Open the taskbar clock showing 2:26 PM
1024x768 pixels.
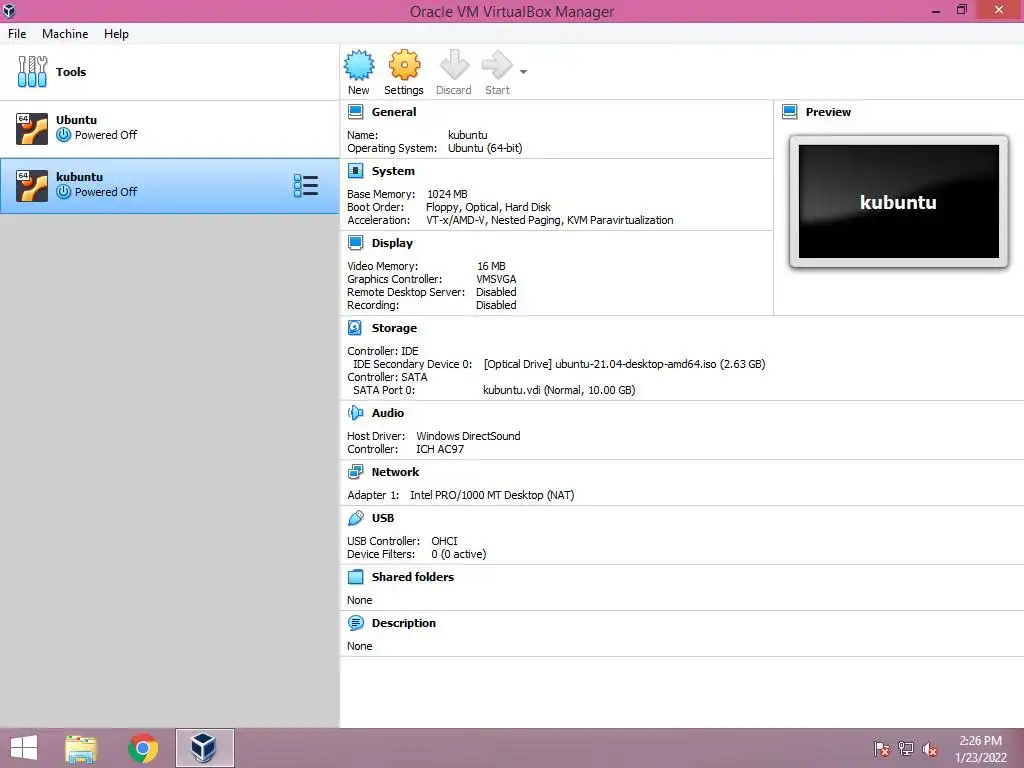click(x=980, y=749)
